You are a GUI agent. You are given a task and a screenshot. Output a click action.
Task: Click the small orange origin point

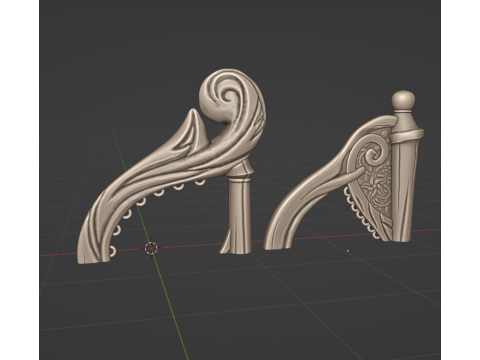(348, 251)
